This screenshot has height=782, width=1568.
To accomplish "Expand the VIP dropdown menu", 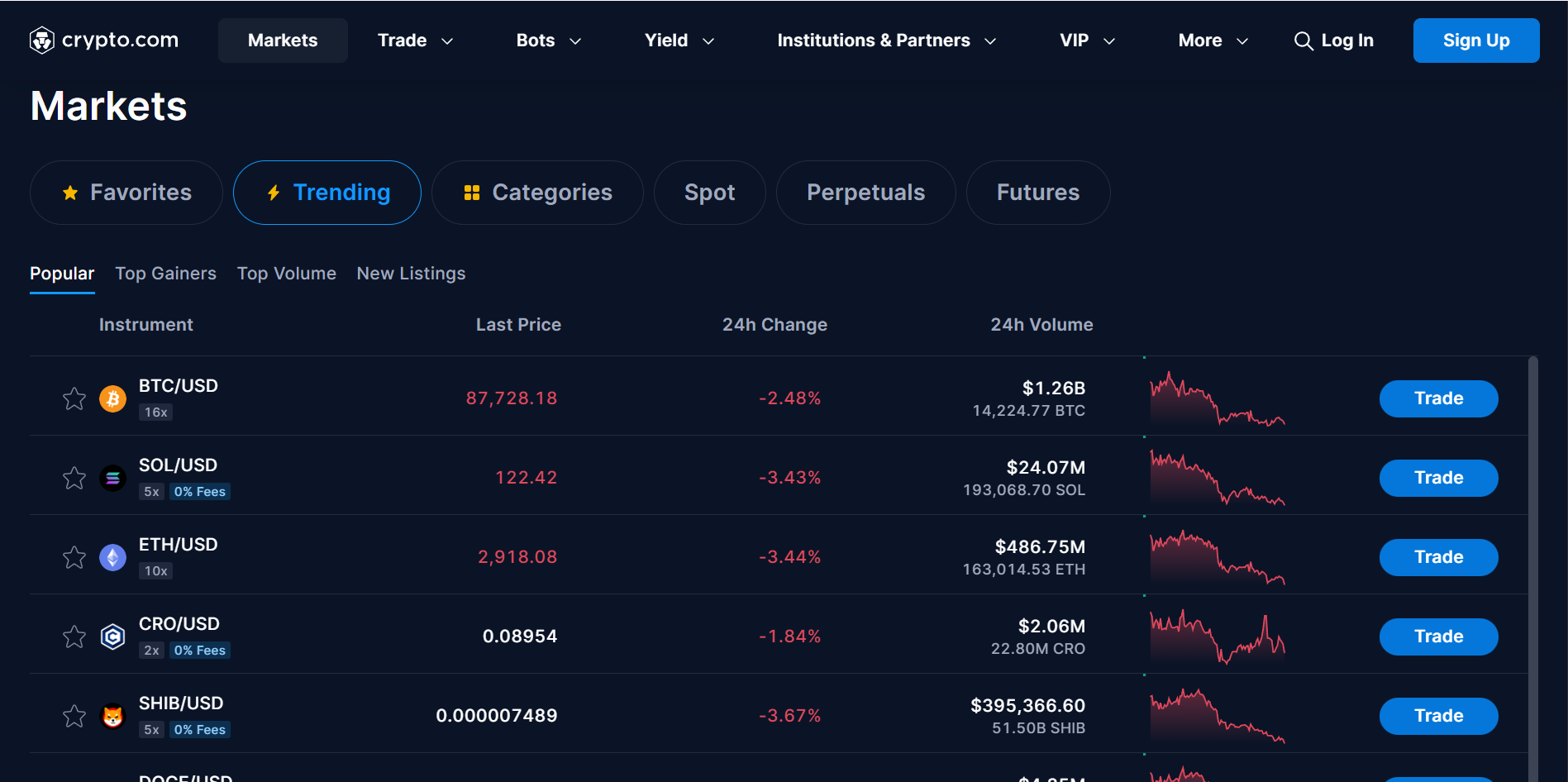I will point(1088,41).
